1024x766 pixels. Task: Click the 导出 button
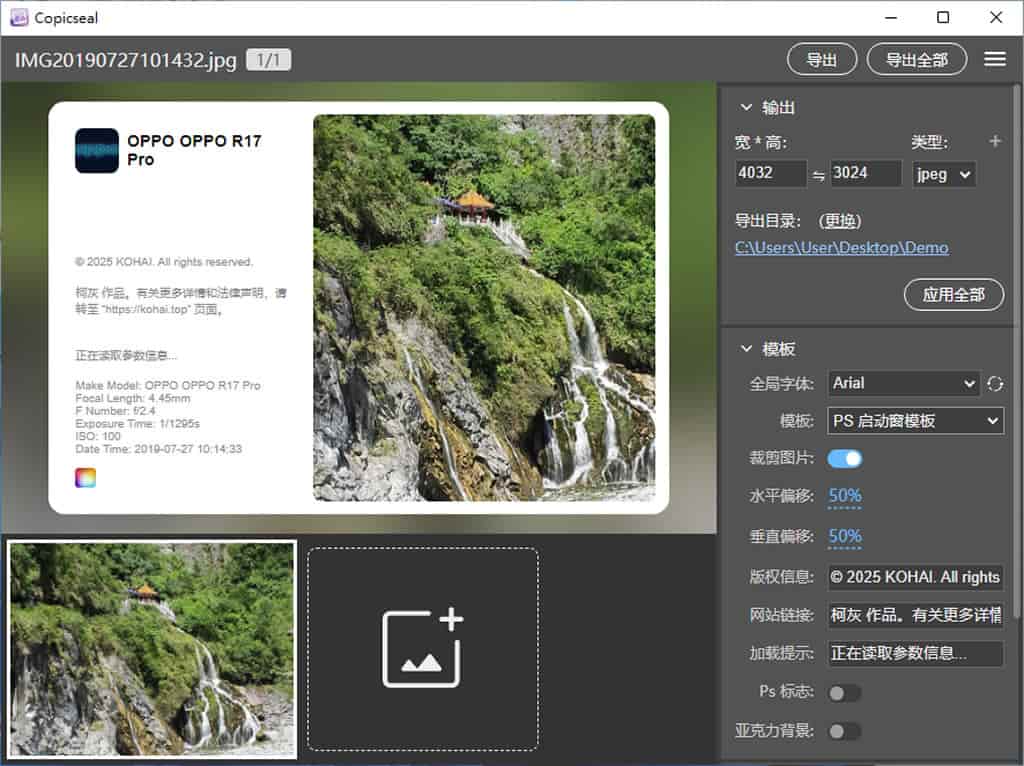[821, 60]
